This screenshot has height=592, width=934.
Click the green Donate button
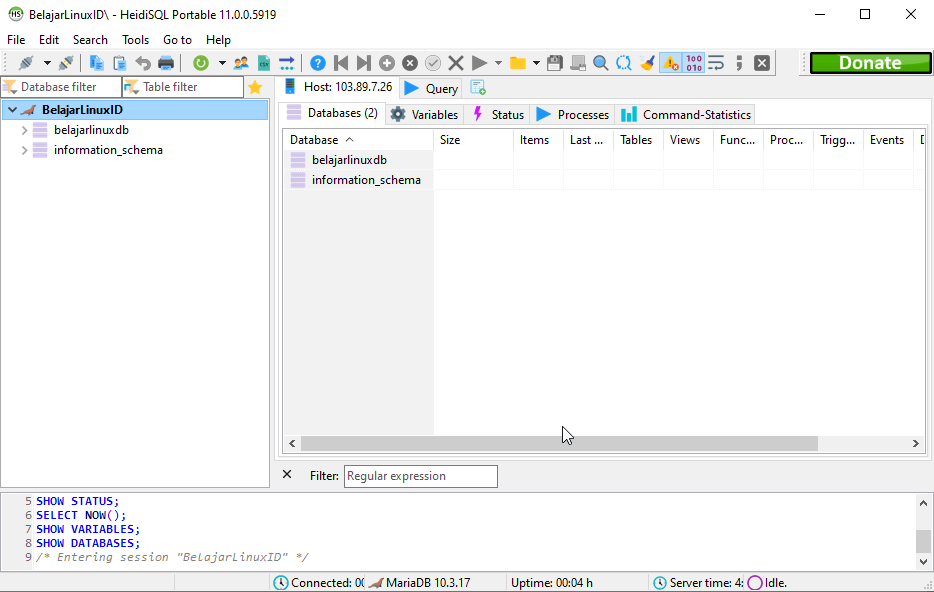(x=870, y=63)
